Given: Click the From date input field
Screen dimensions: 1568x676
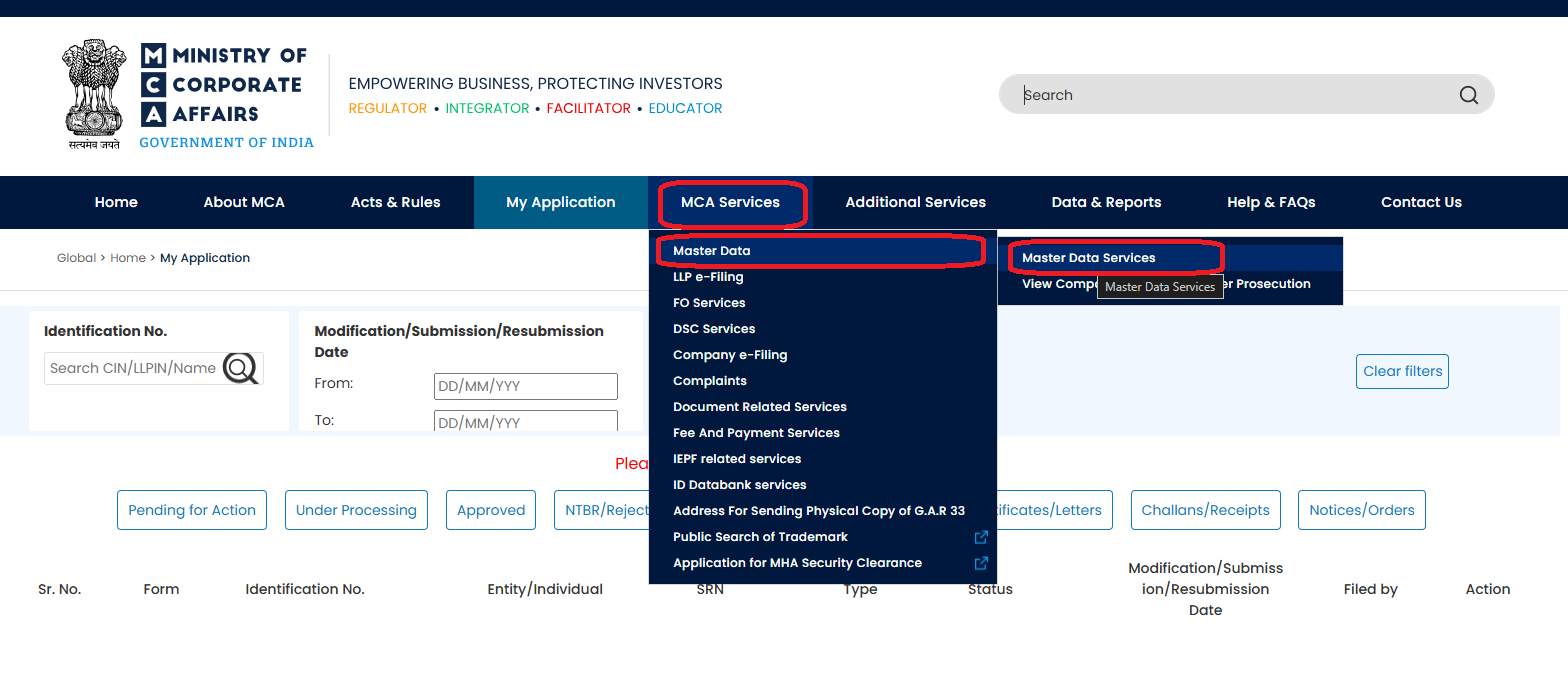Looking at the screenshot, I should [x=525, y=386].
